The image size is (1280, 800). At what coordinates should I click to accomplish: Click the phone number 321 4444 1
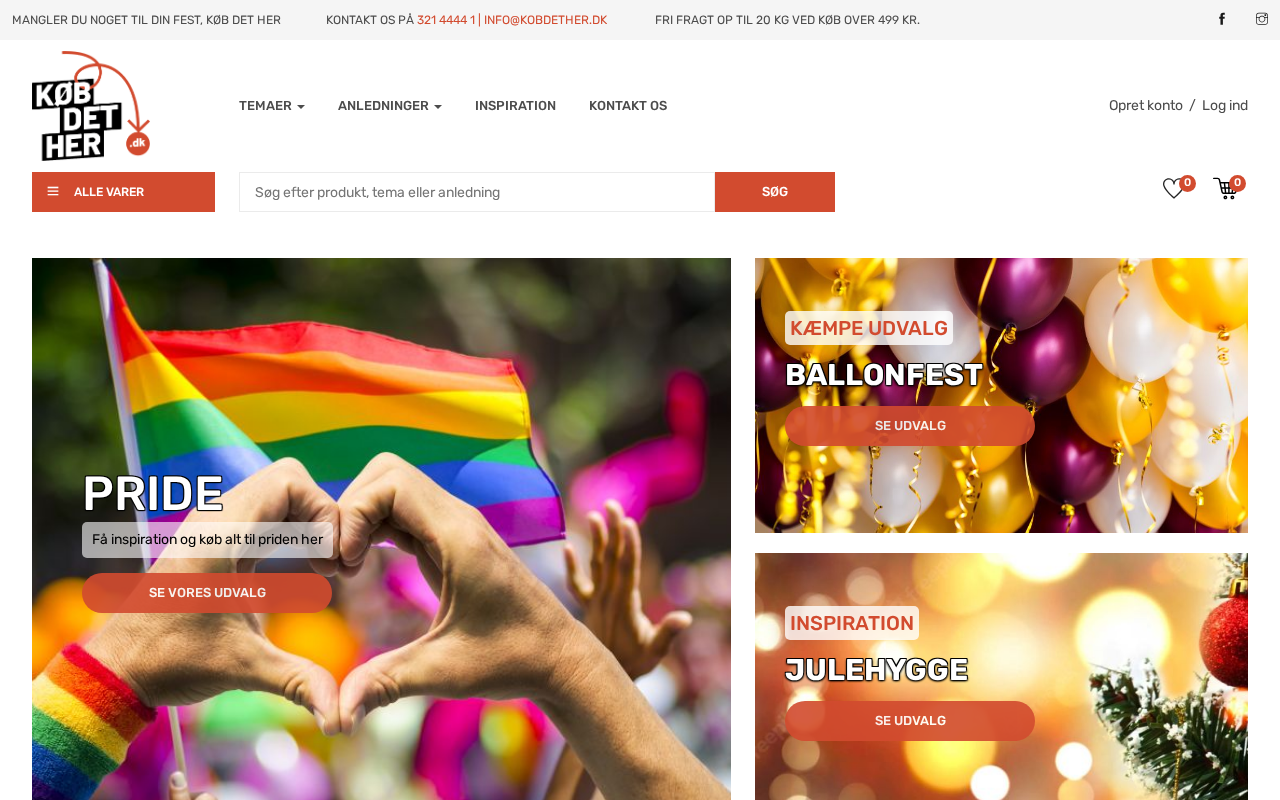[446, 20]
